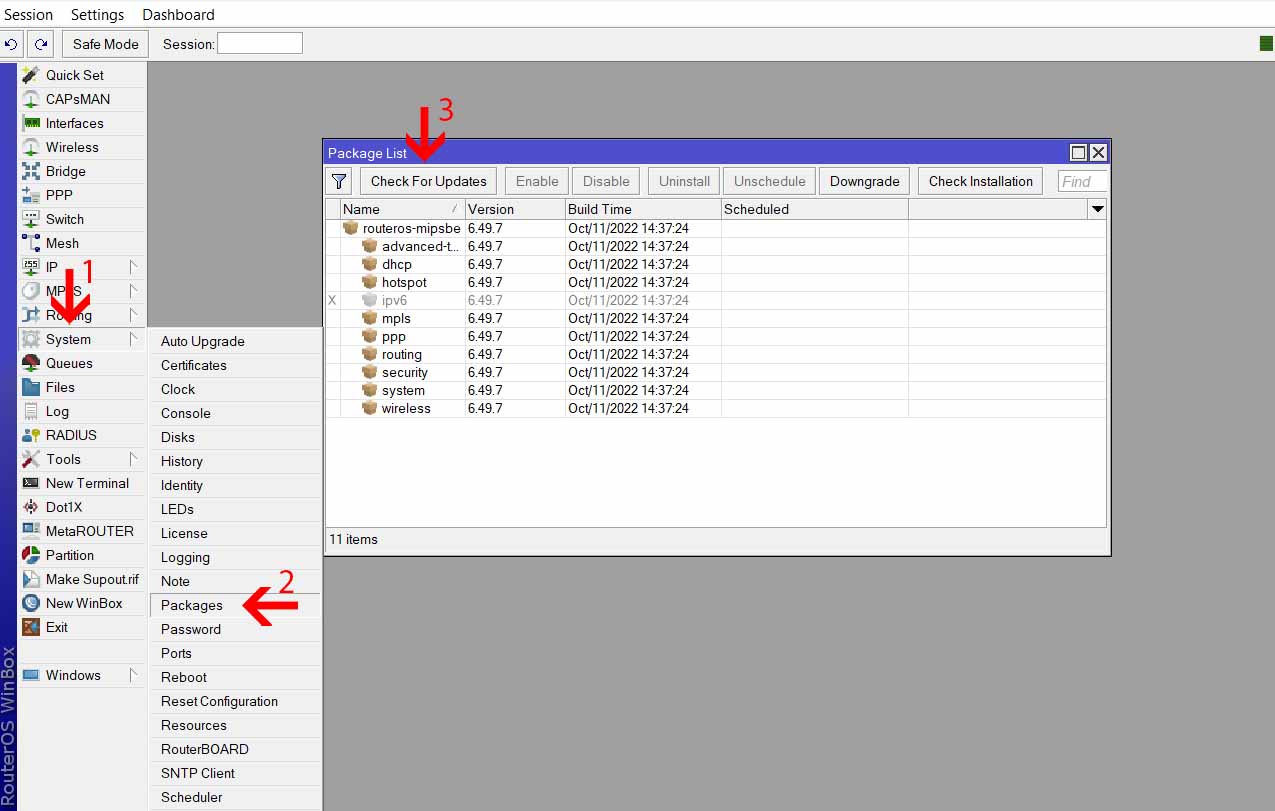Click the Check Installation button
The image size is (1275, 811).
point(980,181)
